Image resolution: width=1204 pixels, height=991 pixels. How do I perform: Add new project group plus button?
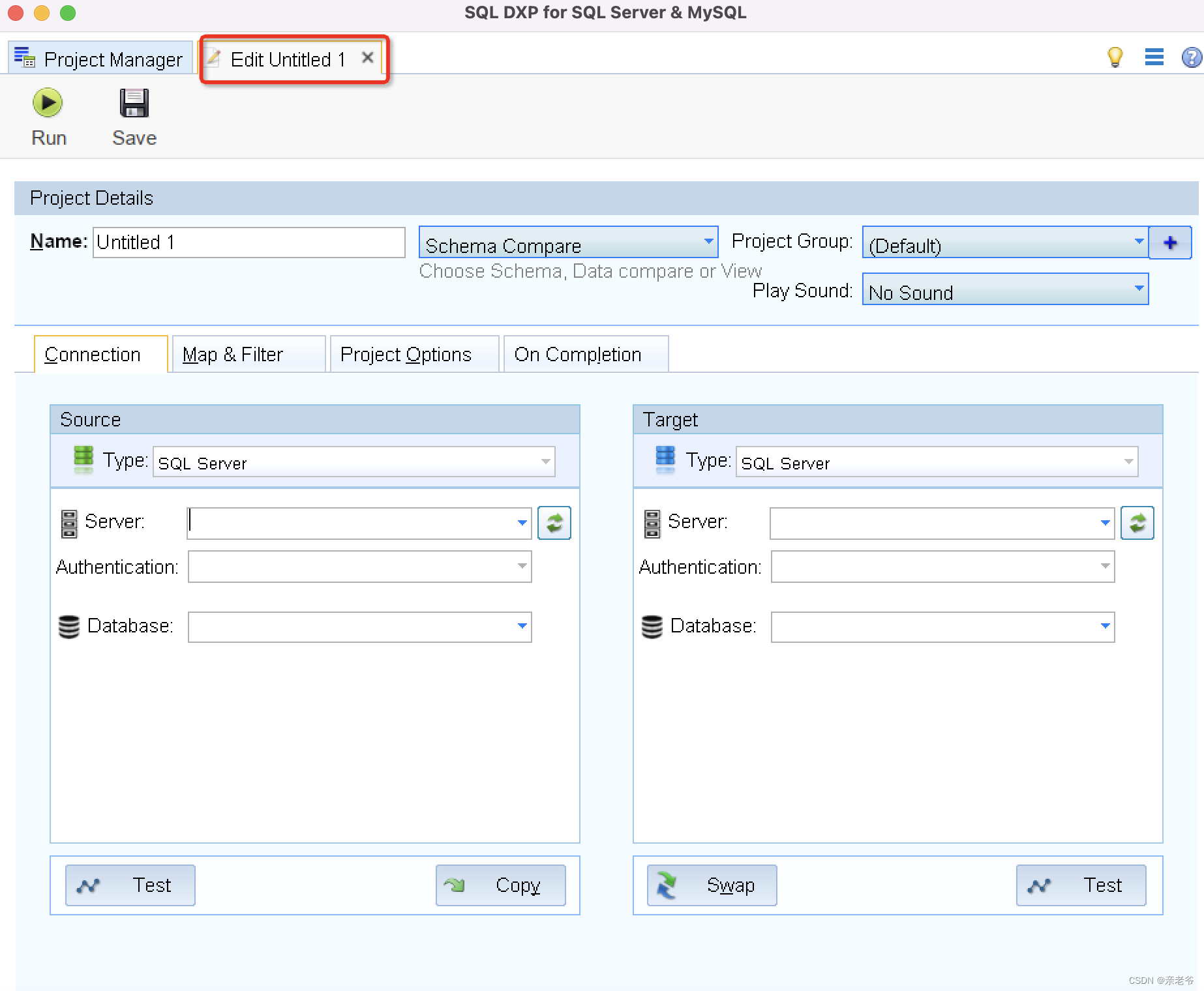[x=1170, y=243]
